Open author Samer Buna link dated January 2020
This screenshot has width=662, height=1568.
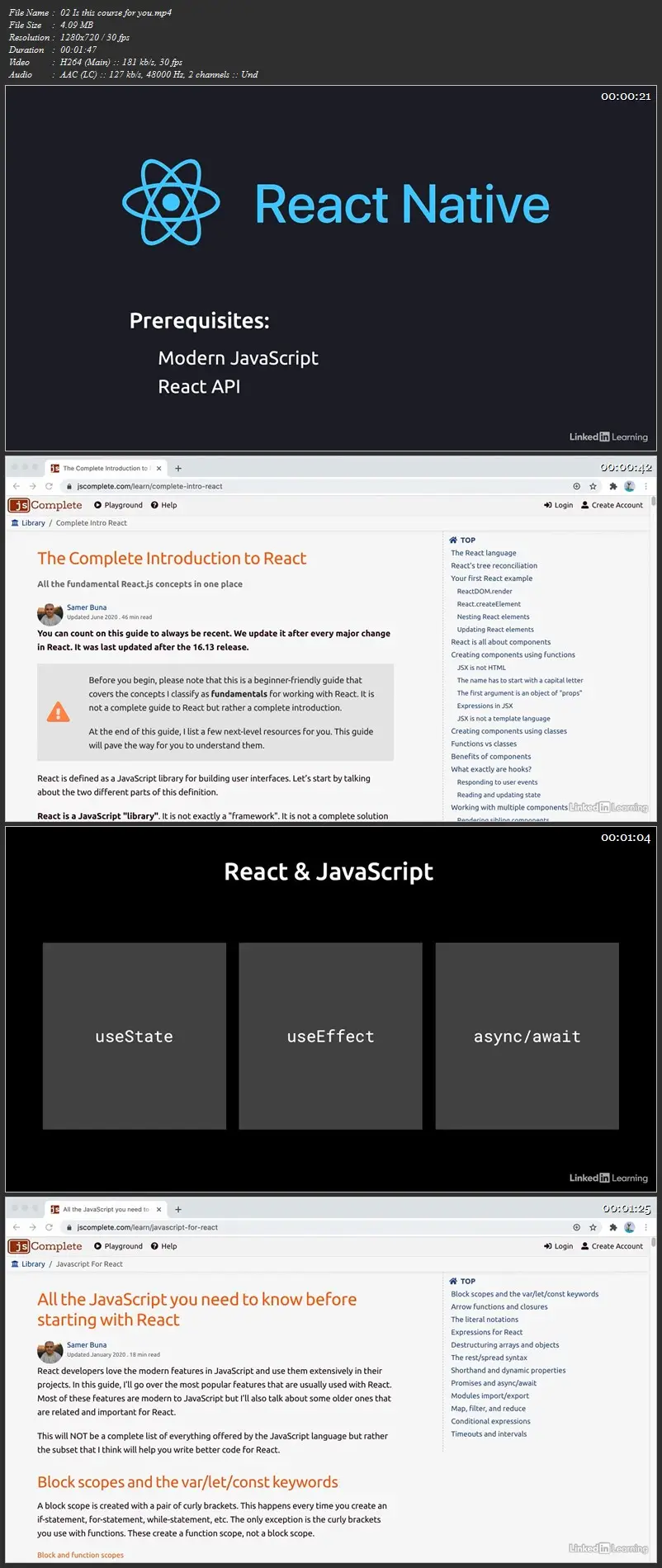(87, 1345)
